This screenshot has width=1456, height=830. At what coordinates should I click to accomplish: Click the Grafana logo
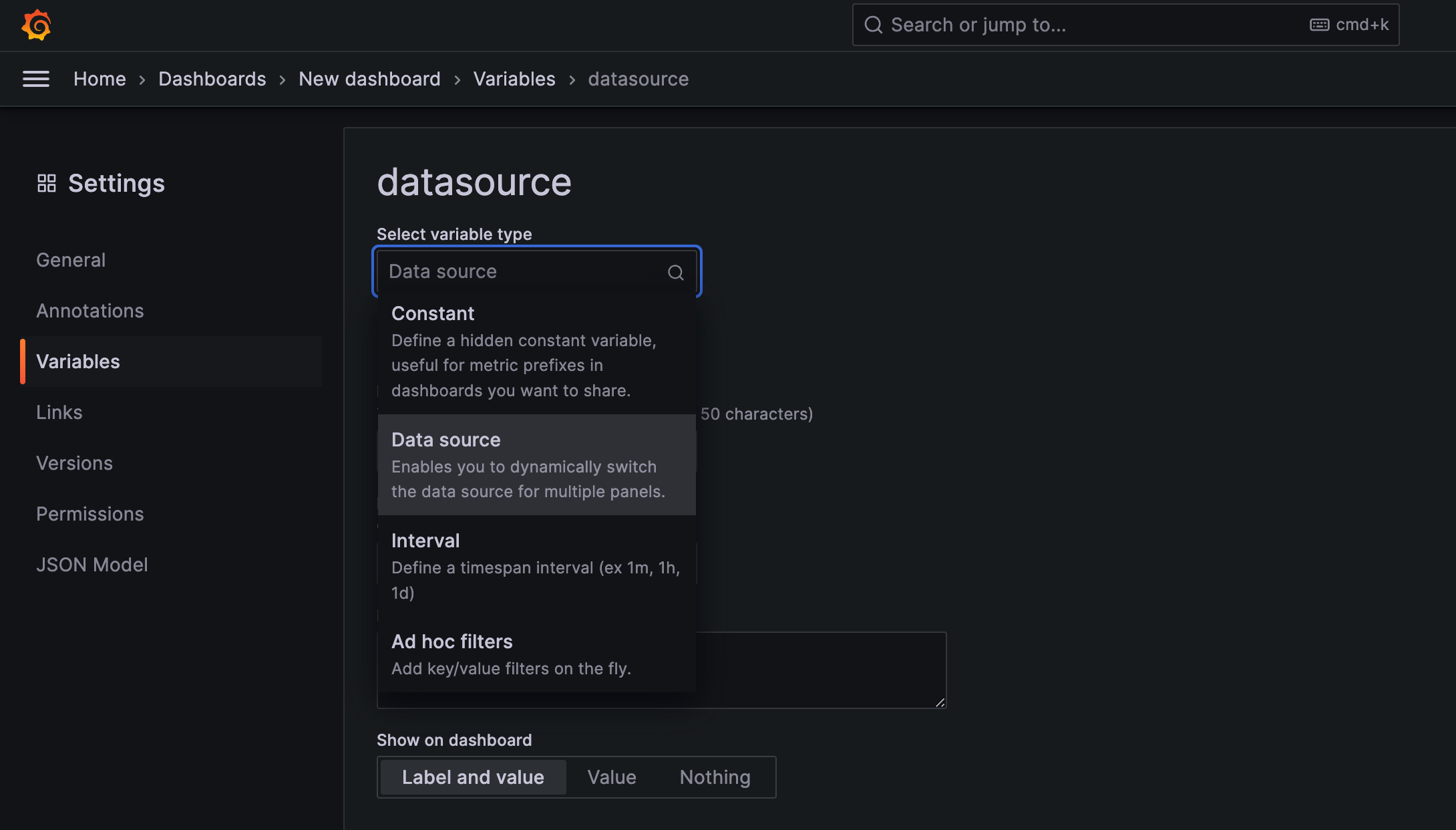(x=37, y=25)
